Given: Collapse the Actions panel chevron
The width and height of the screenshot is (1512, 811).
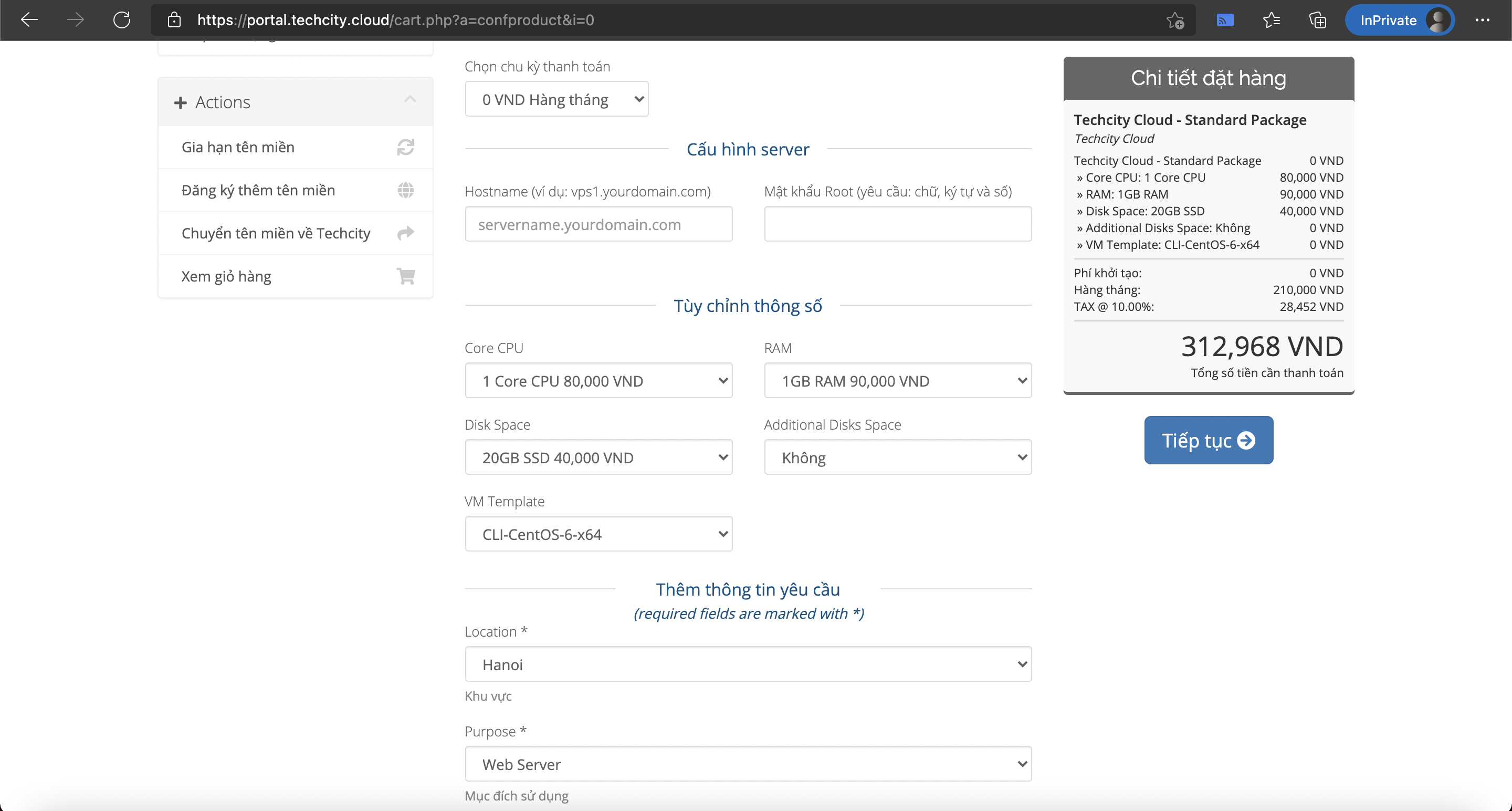Looking at the screenshot, I should [409, 99].
